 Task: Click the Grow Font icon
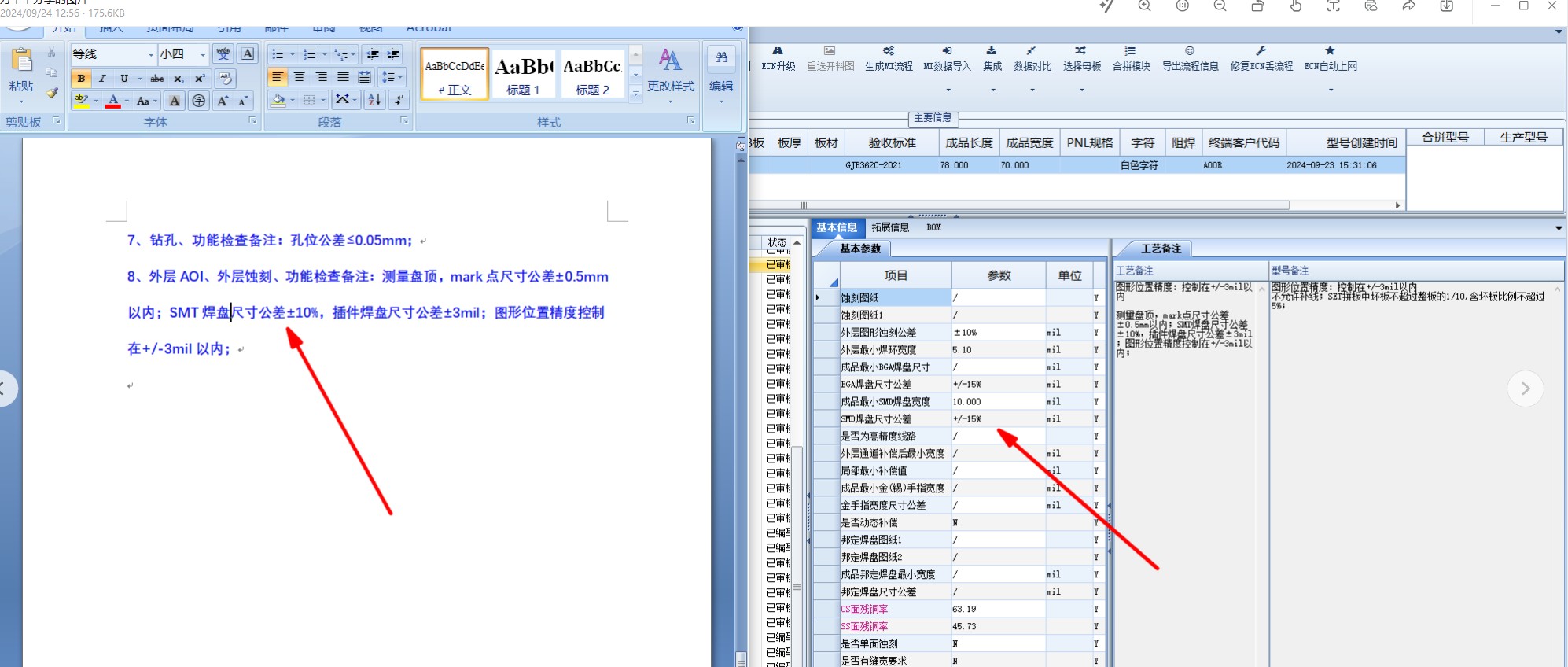223,101
